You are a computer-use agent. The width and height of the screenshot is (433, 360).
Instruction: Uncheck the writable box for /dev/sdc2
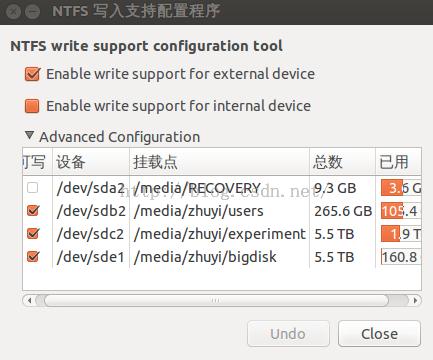pos(33,234)
